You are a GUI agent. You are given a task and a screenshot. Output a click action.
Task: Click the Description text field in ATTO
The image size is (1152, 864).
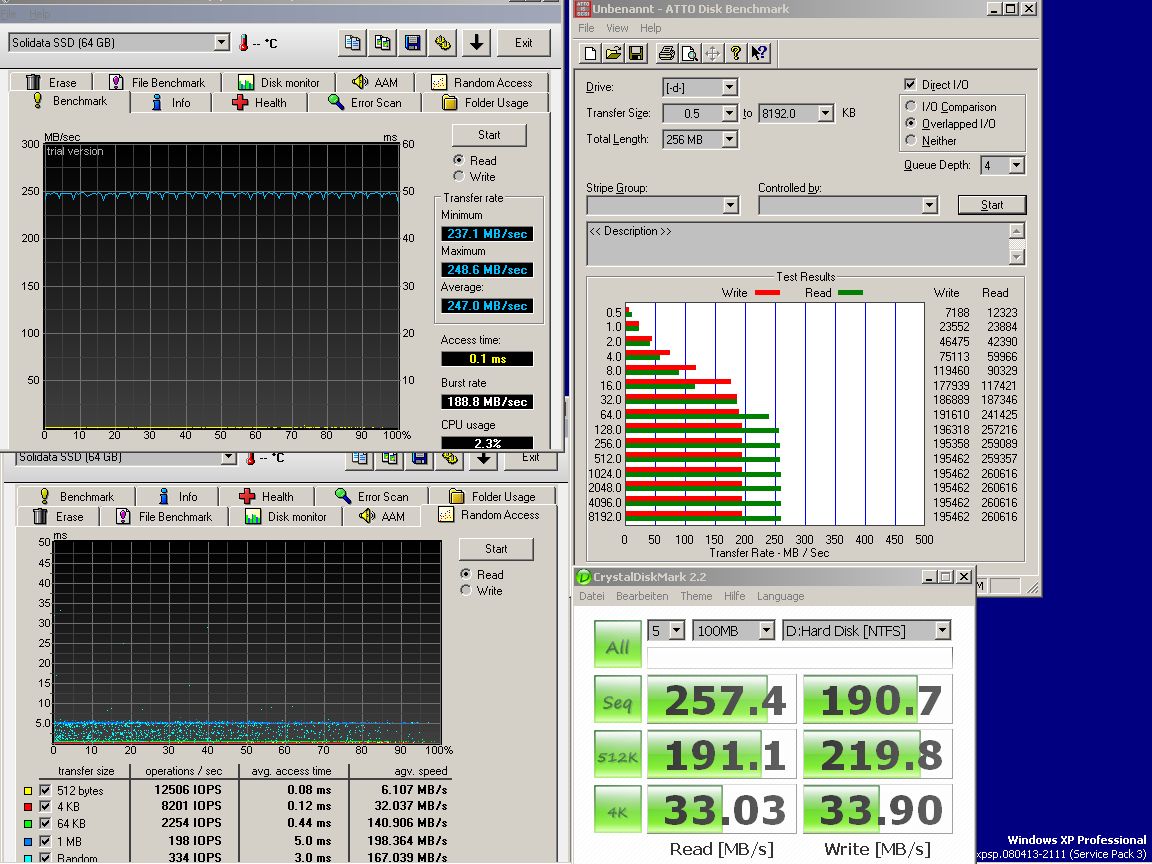(x=797, y=243)
